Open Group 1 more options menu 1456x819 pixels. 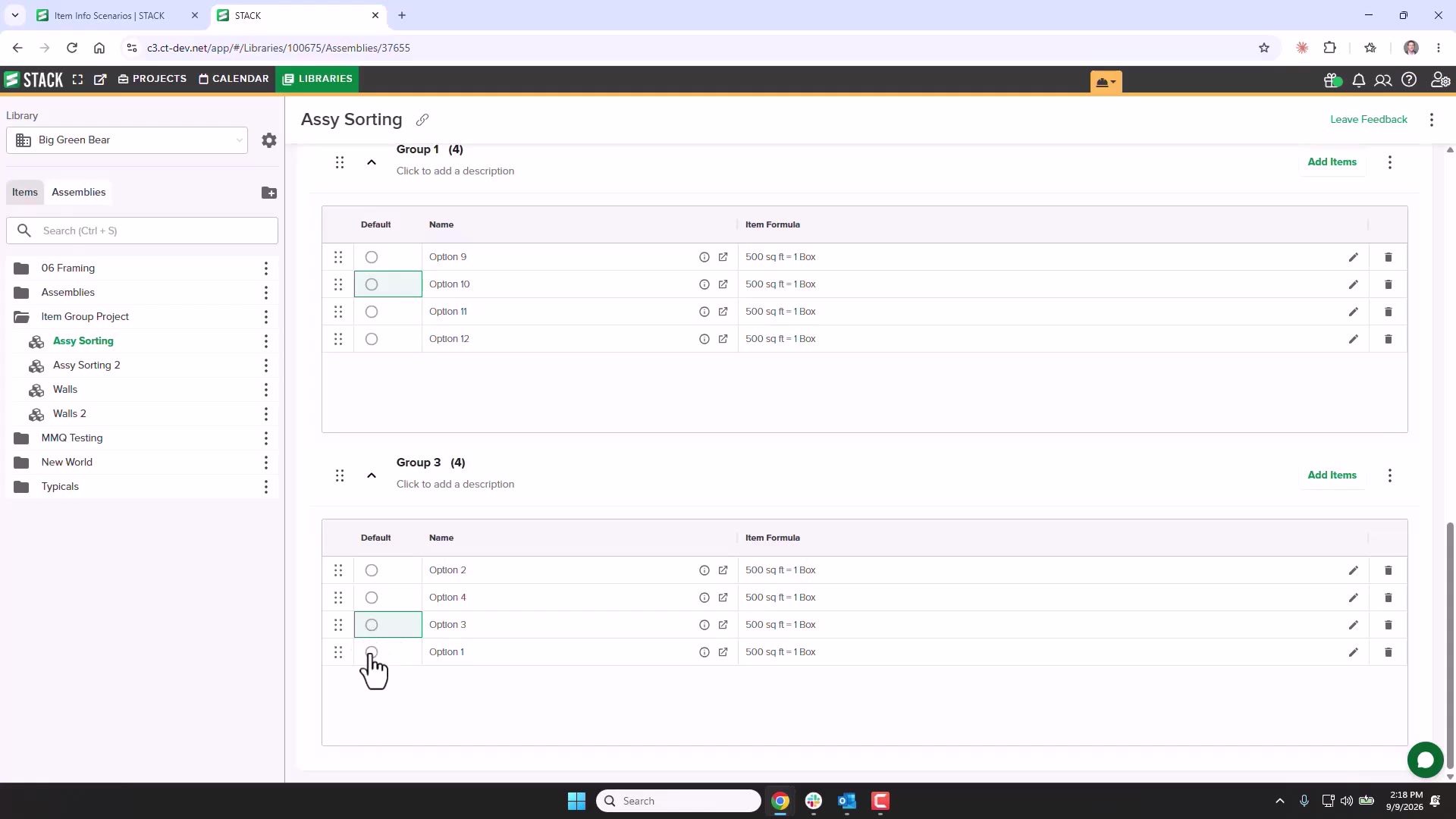point(1390,162)
